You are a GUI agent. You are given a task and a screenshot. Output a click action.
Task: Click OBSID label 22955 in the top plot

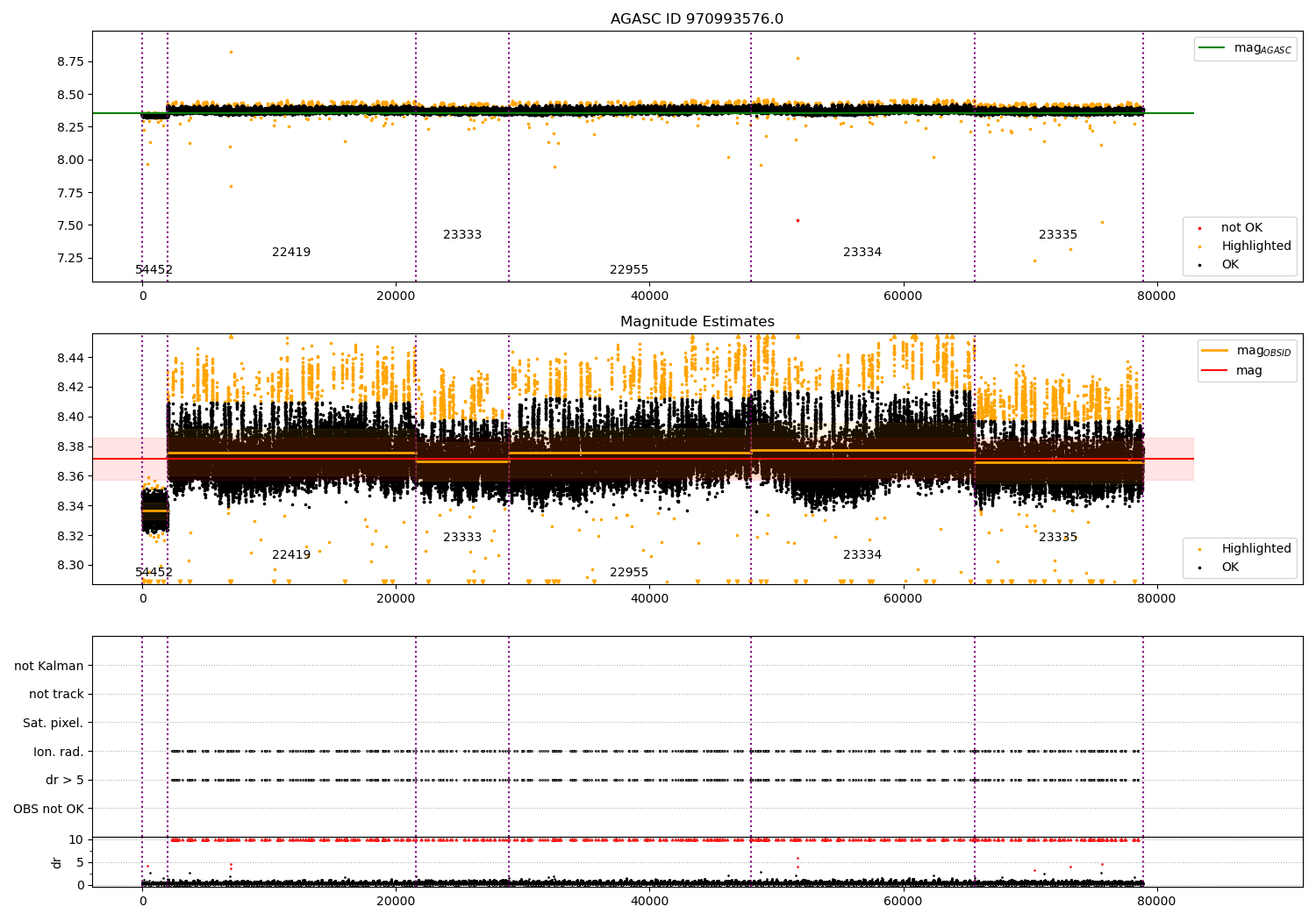629,270
